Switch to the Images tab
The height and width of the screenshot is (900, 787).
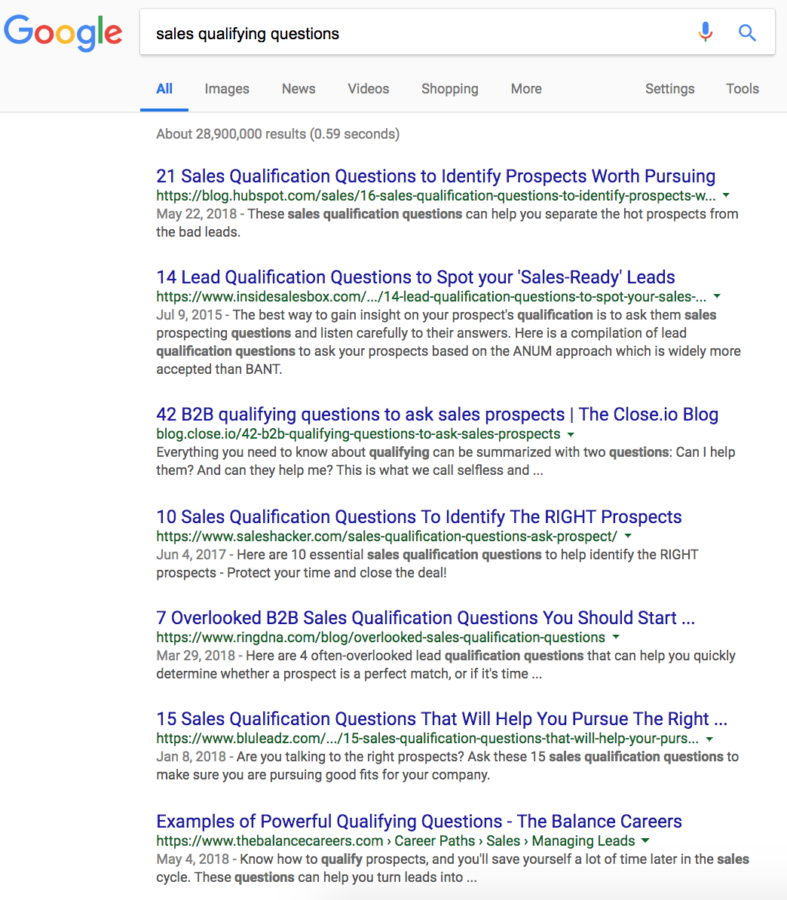click(x=227, y=89)
